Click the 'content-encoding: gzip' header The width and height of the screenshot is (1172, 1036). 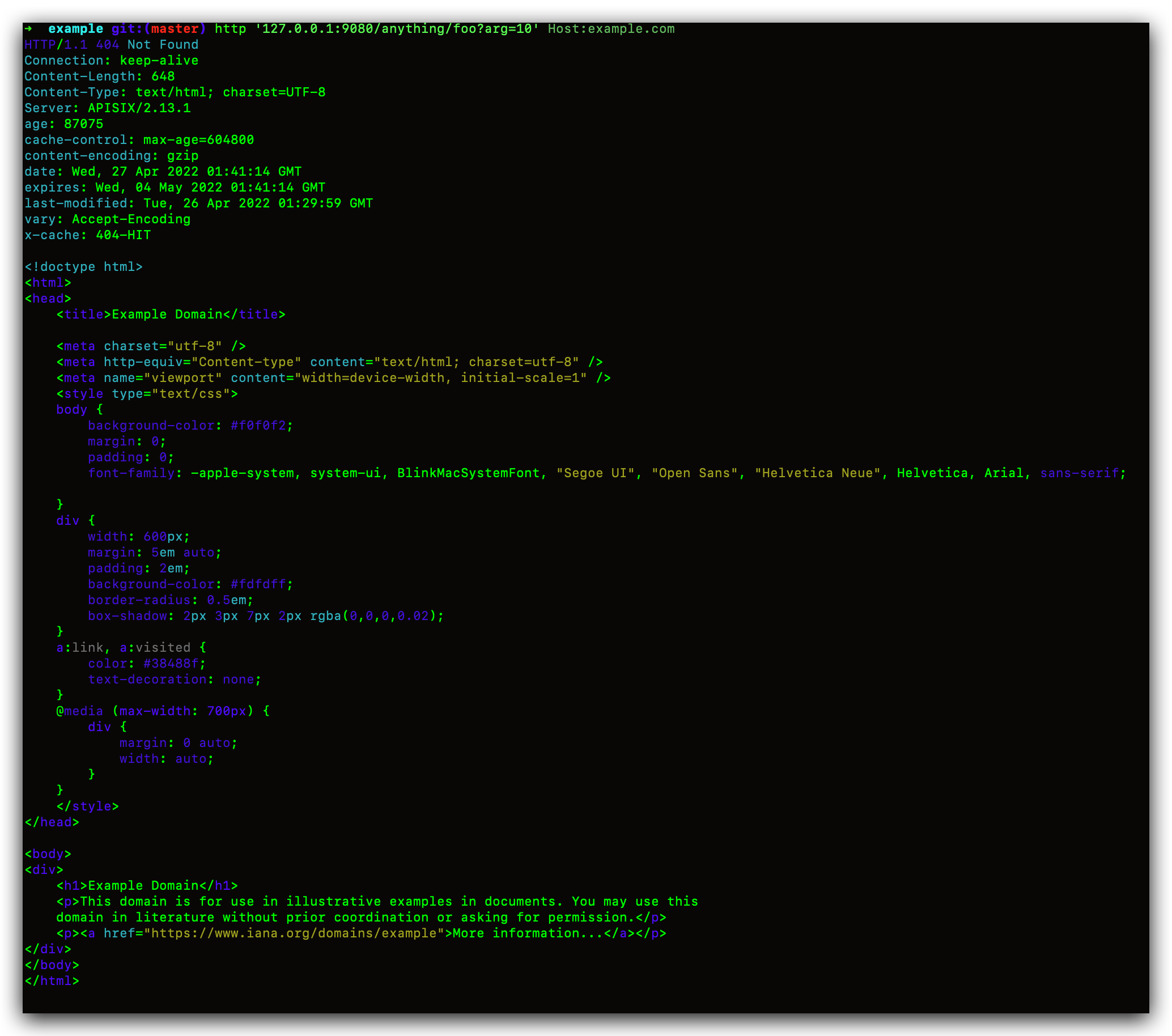111,156
